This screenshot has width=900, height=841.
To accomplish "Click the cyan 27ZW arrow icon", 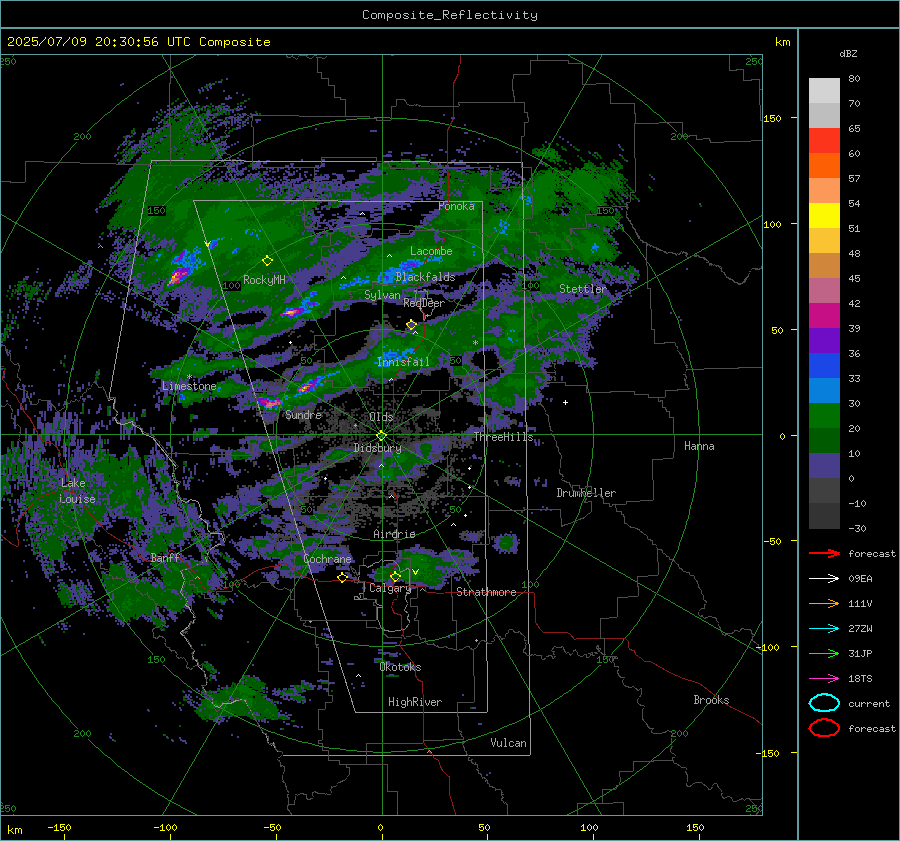I will [x=824, y=629].
